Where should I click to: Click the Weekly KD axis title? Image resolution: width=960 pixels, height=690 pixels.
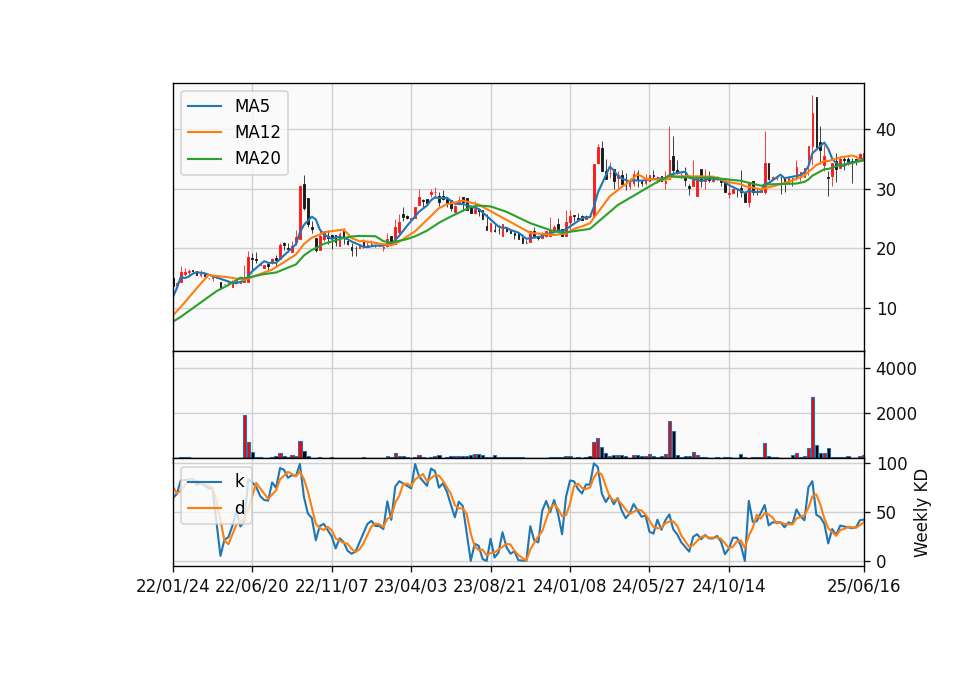tap(921, 513)
